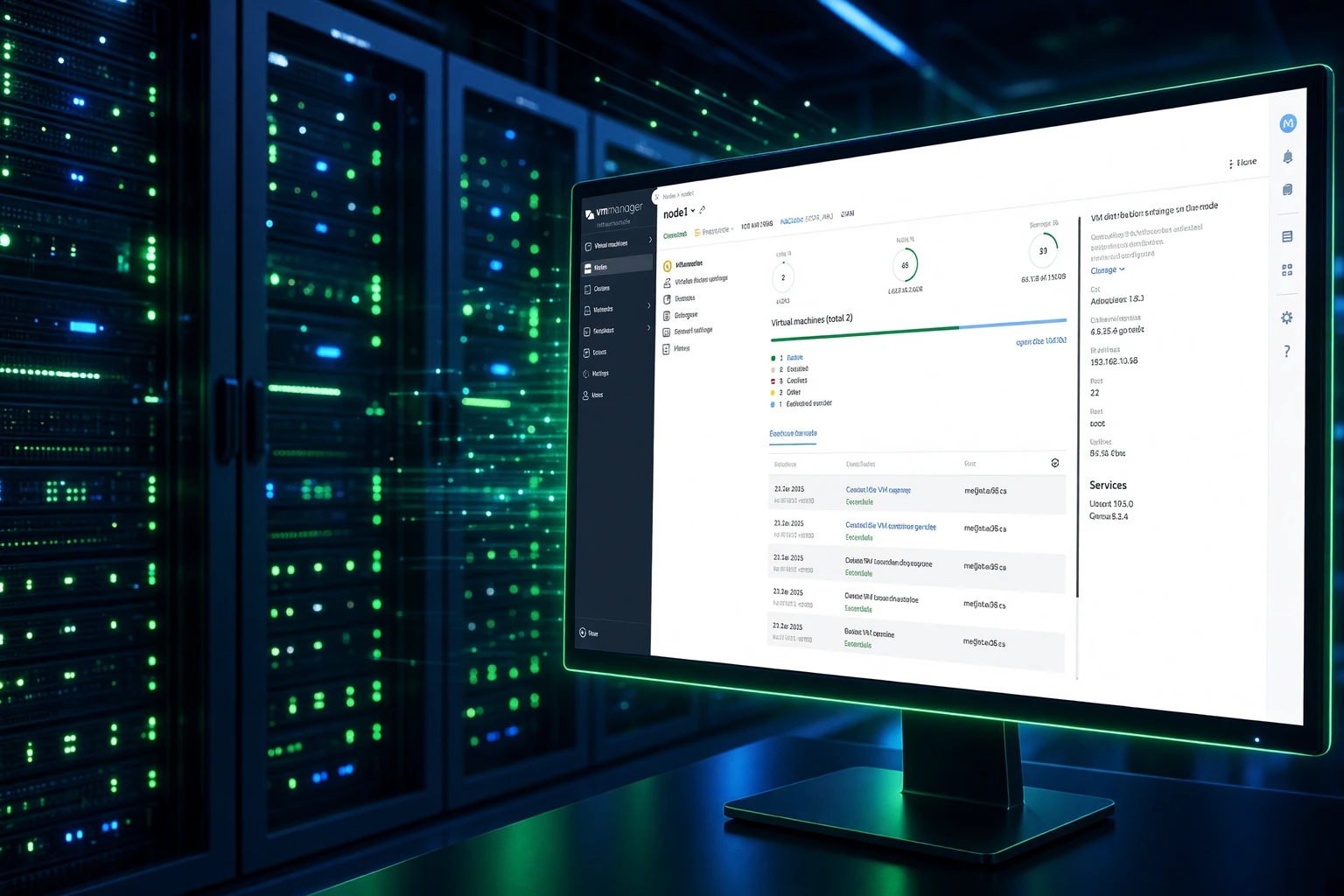The width and height of the screenshot is (1344, 896).
Task: Click the list icon in the right rail
Action: (1287, 236)
